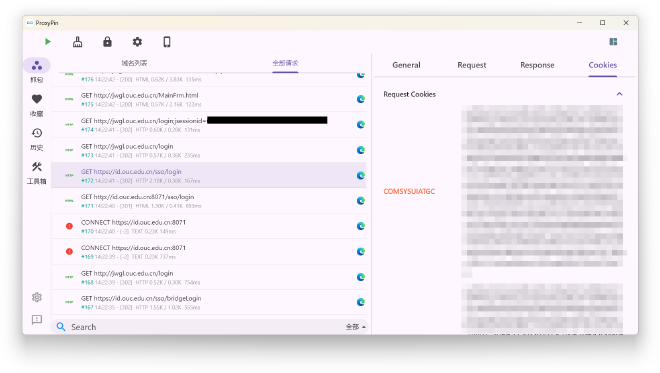Open favorites heart icon in sidebar

click(37, 99)
